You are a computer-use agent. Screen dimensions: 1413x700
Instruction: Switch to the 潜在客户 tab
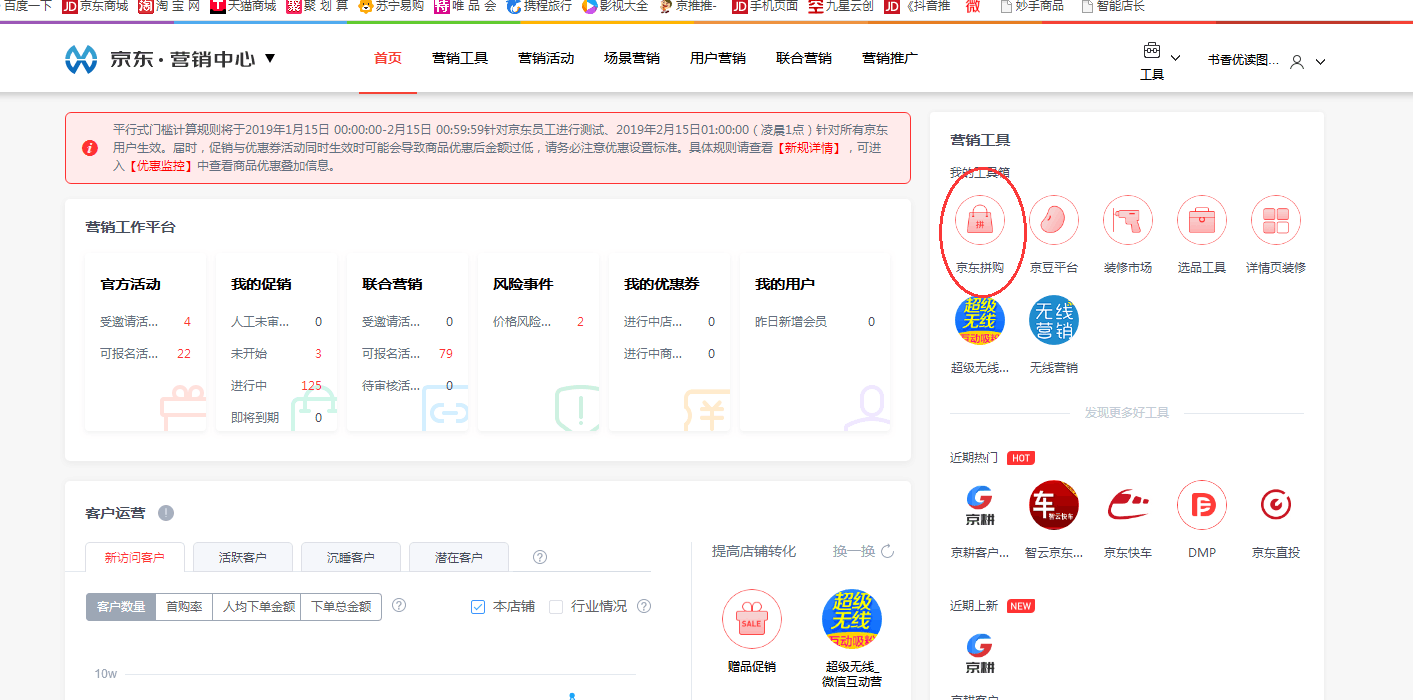[459, 557]
